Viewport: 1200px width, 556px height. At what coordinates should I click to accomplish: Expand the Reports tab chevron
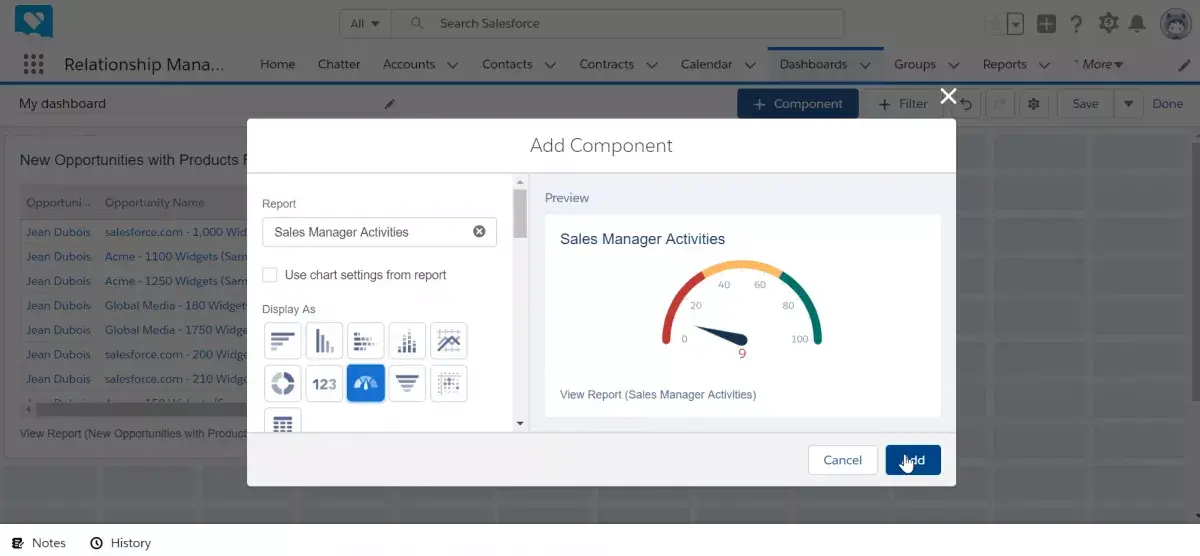[1044, 65]
